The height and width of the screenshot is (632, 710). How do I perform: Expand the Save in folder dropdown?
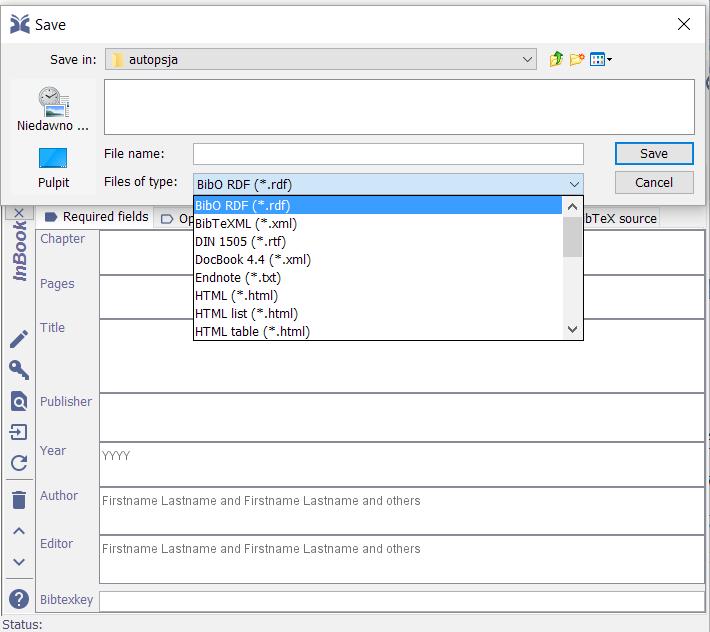(527, 59)
